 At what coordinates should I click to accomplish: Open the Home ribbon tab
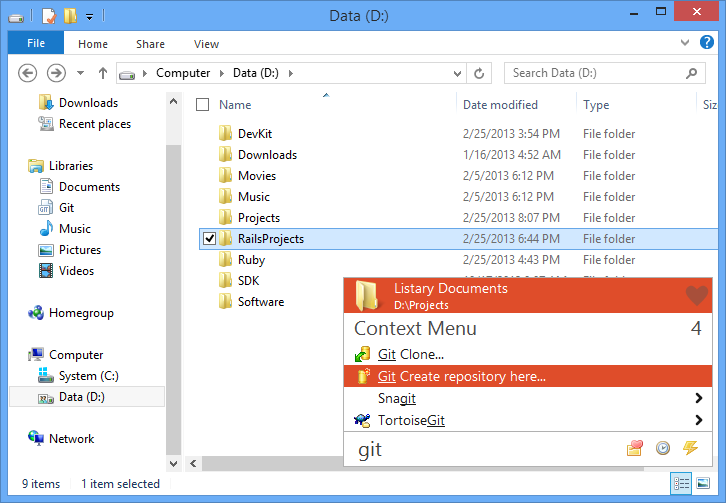click(x=93, y=44)
